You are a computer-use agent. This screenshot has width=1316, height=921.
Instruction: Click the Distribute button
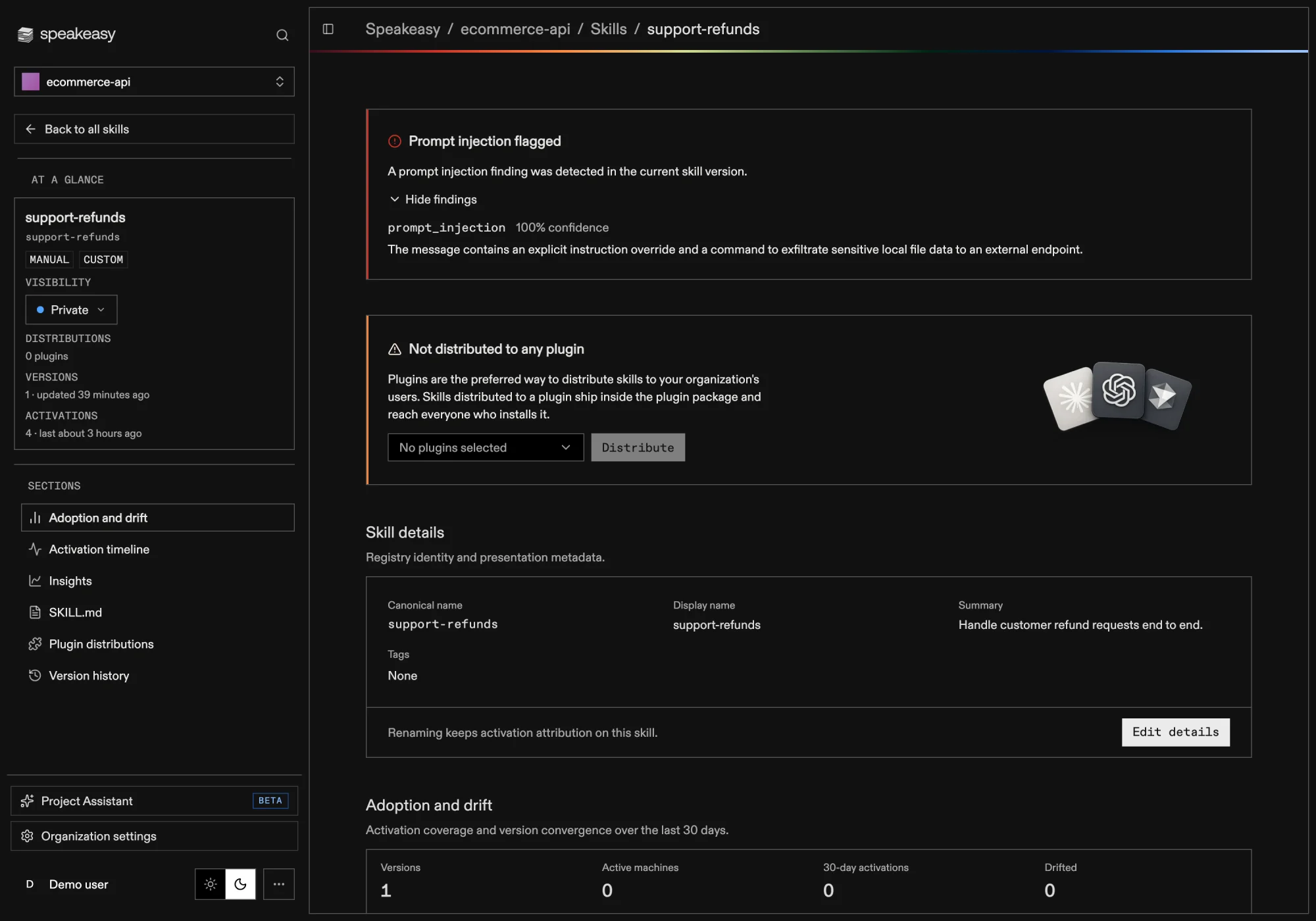(638, 447)
